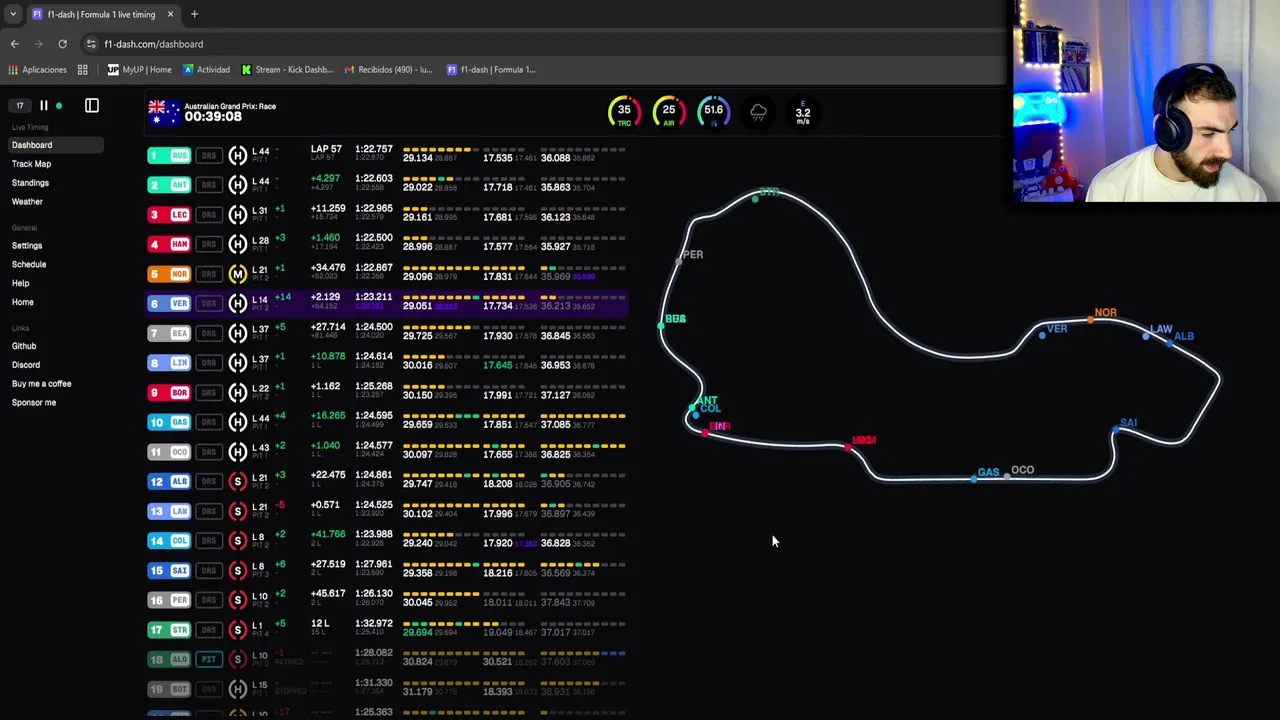Select the HAM position 4 driver tag
This screenshot has width=1280, height=720.
pyautogui.click(x=169, y=244)
